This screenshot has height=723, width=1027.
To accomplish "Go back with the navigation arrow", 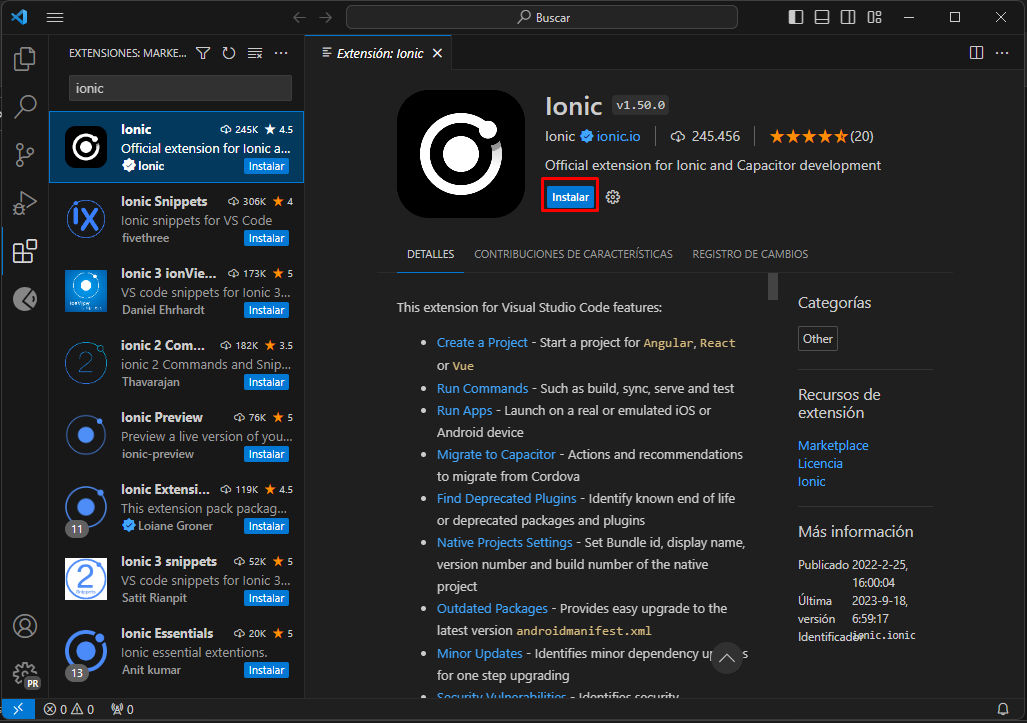I will tap(299, 18).
